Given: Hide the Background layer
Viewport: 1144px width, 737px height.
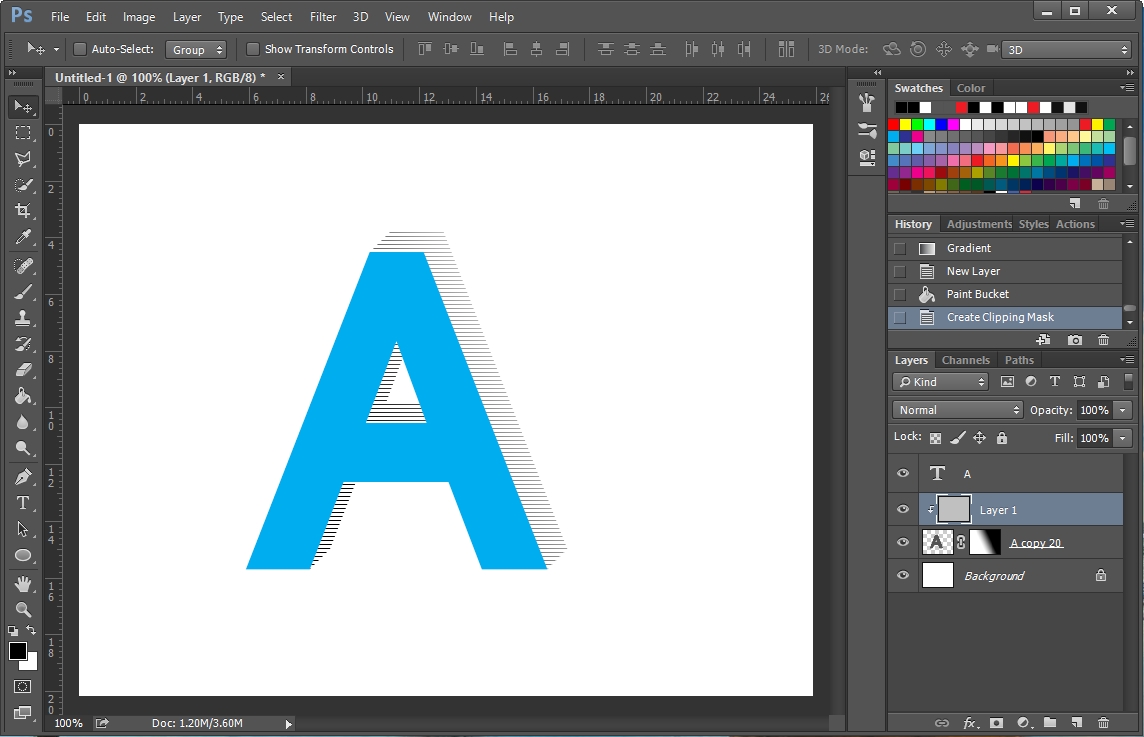Looking at the screenshot, I should (x=903, y=575).
